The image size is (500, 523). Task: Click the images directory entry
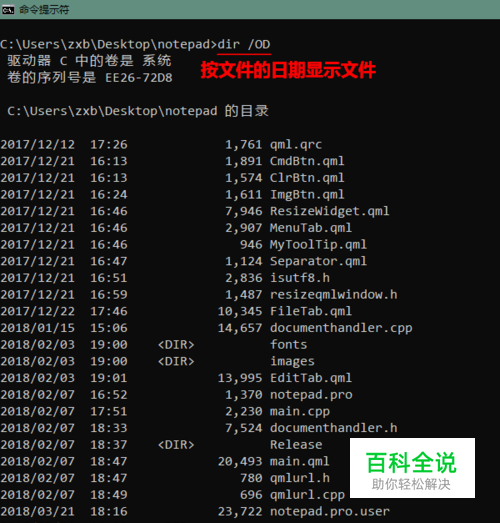pos(292,362)
